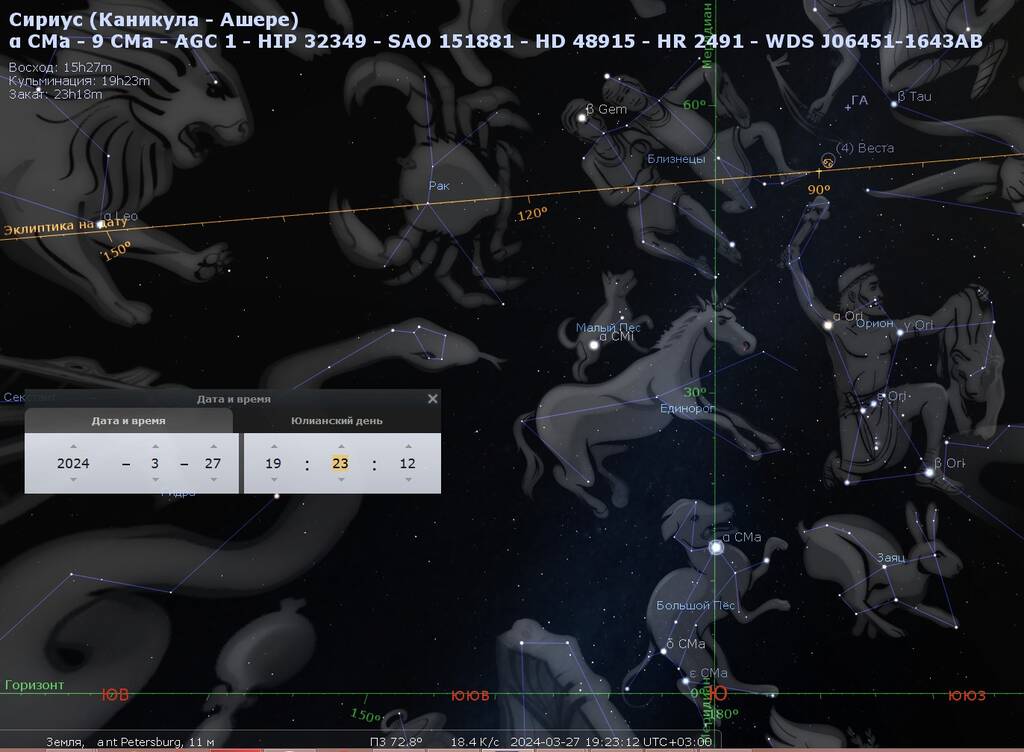
Task: Click the ПЗ 72.8° field of view value
Action: (396, 742)
